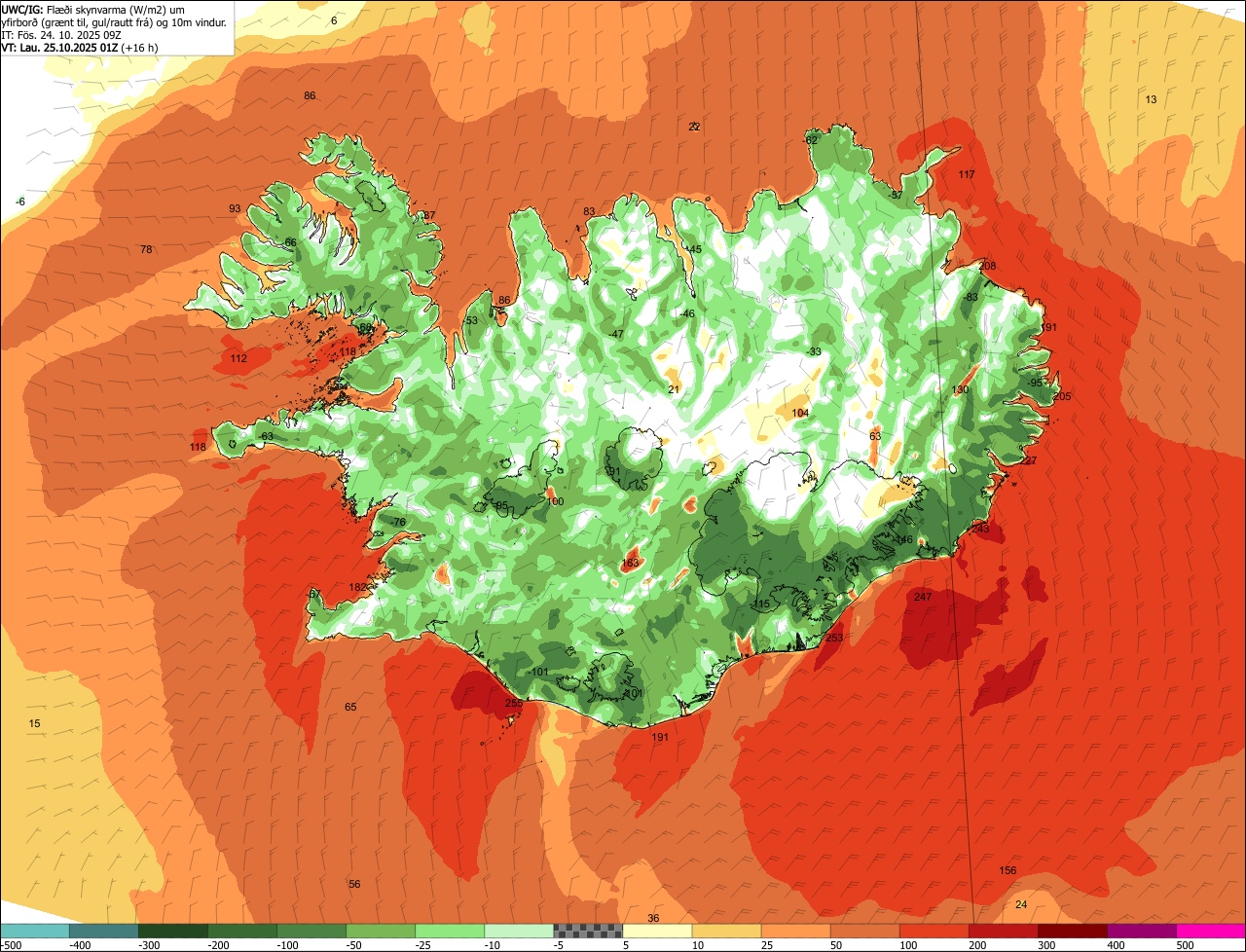
Task: Click the flux value 56 in the southwest sea
Action: (x=354, y=884)
